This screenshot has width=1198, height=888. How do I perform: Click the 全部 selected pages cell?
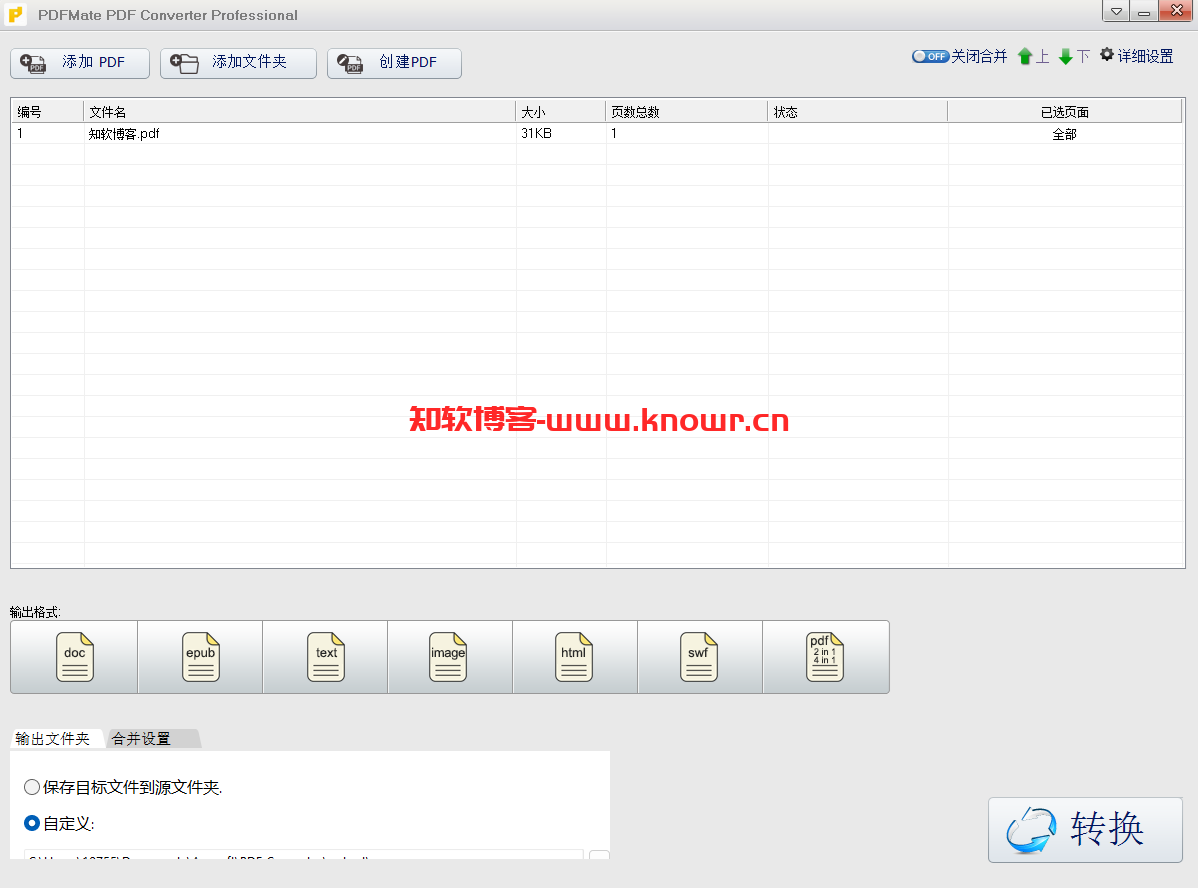click(1064, 134)
